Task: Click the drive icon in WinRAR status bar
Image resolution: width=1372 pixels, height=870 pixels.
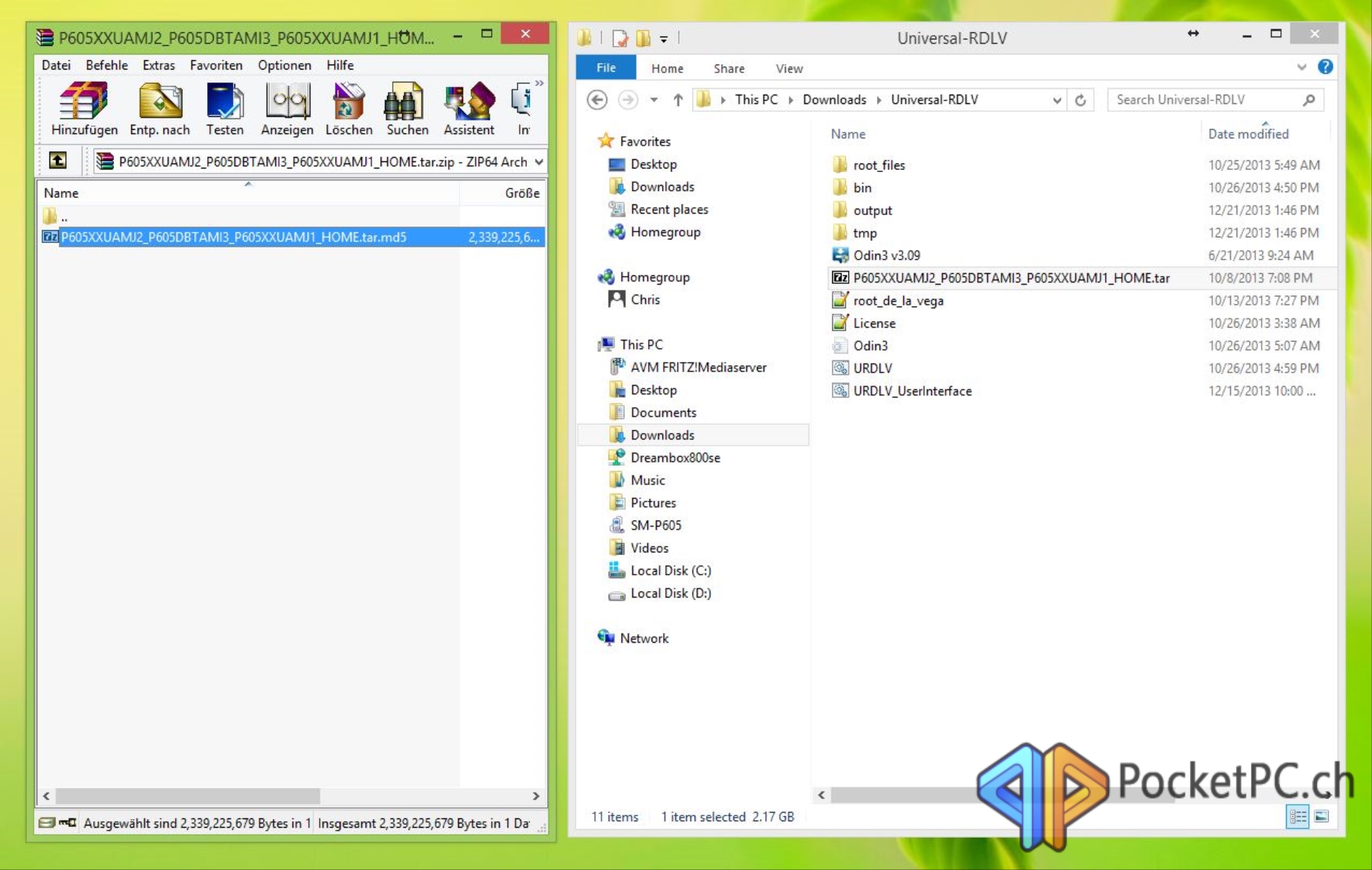Action: 47,823
